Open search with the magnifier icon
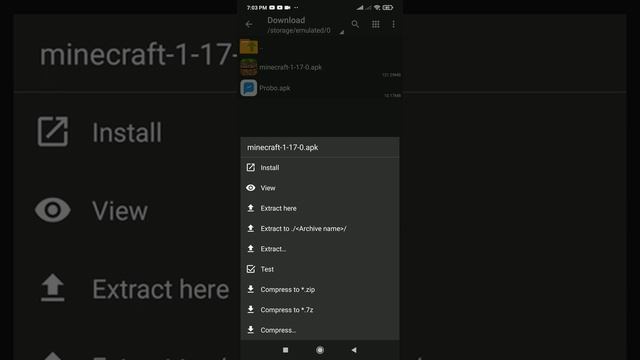The height and width of the screenshot is (360, 640). 355,24
